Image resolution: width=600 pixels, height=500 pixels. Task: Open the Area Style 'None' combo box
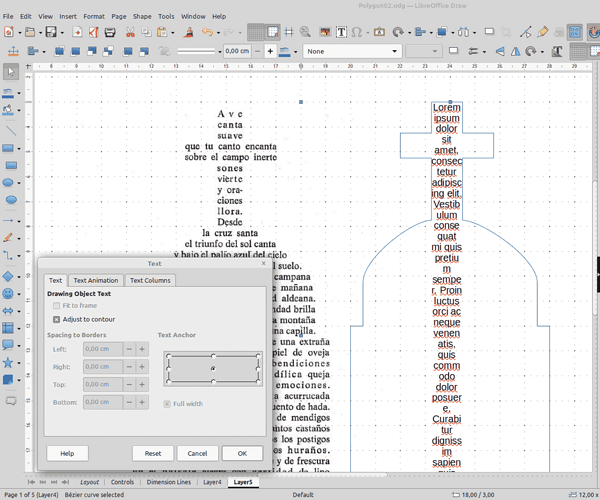352,51
